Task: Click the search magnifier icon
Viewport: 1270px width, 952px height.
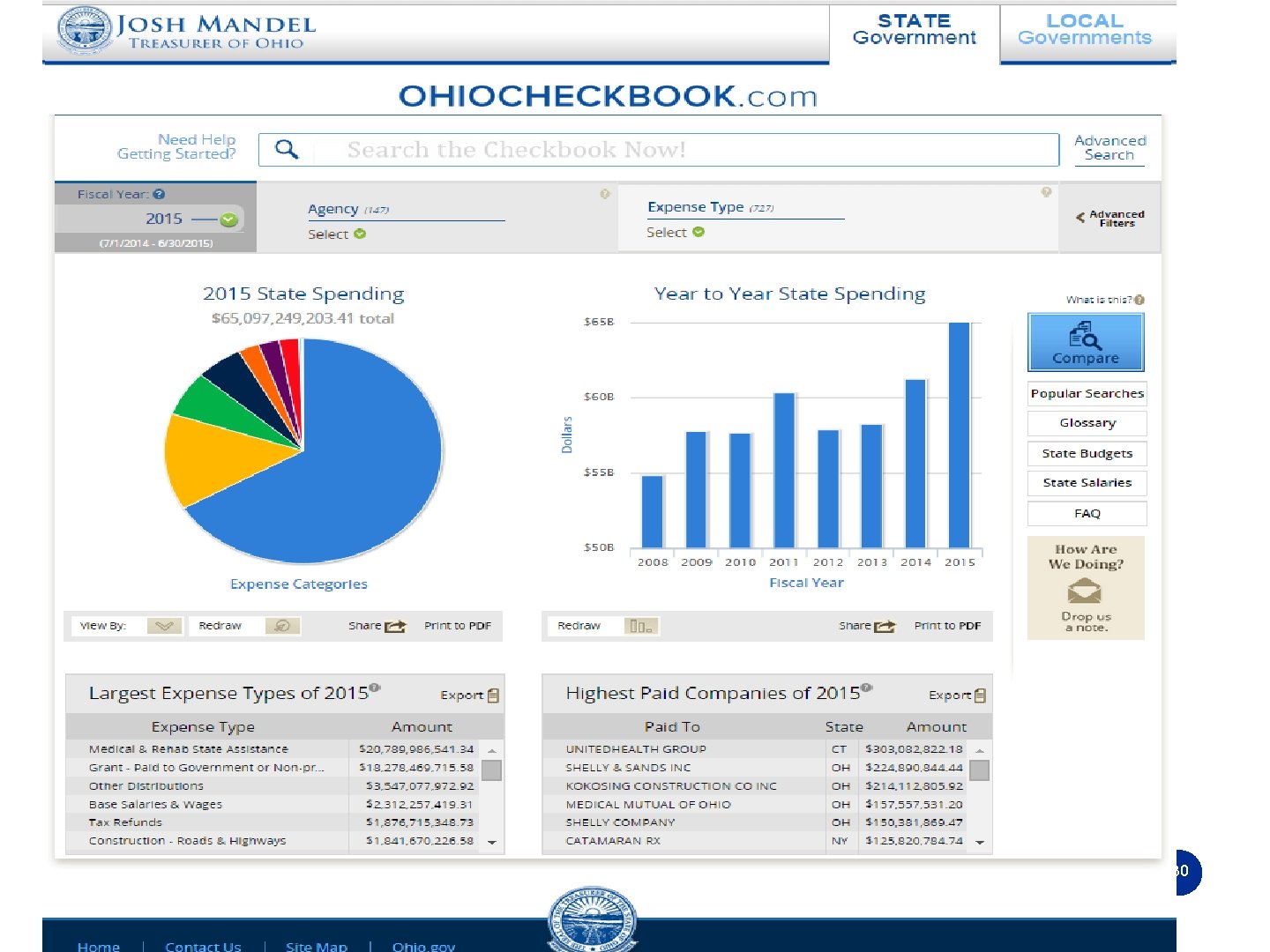Action: (x=287, y=149)
